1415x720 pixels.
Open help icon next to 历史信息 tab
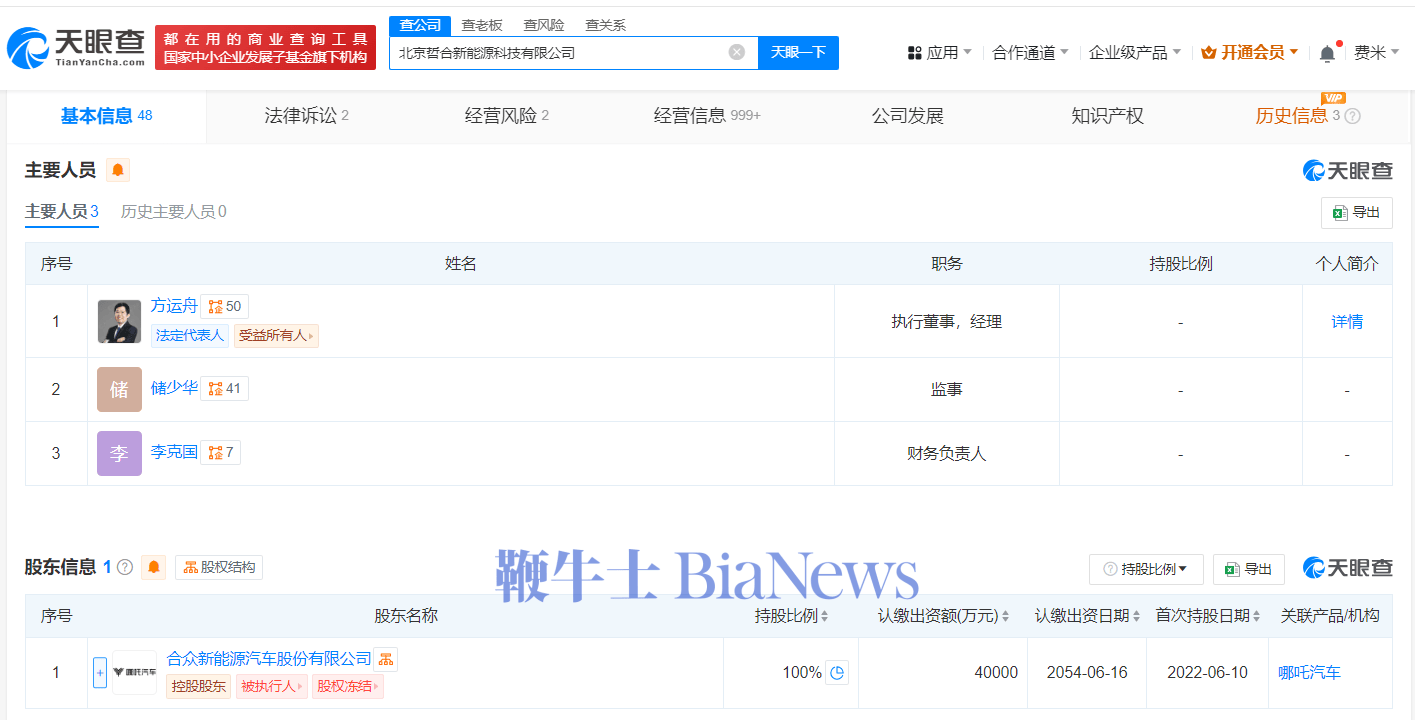[x=1353, y=116]
